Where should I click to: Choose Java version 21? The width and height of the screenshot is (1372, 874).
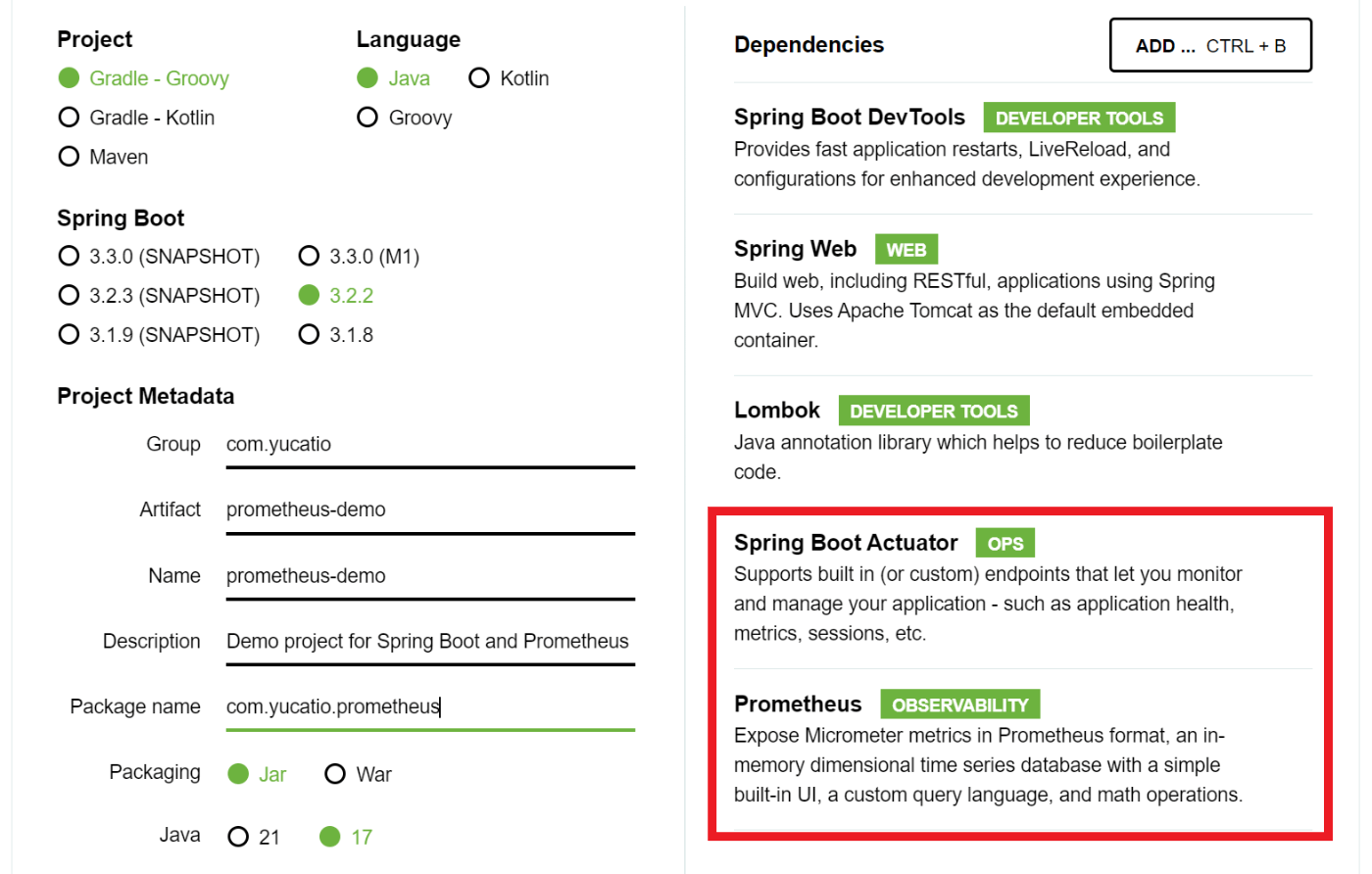238,837
